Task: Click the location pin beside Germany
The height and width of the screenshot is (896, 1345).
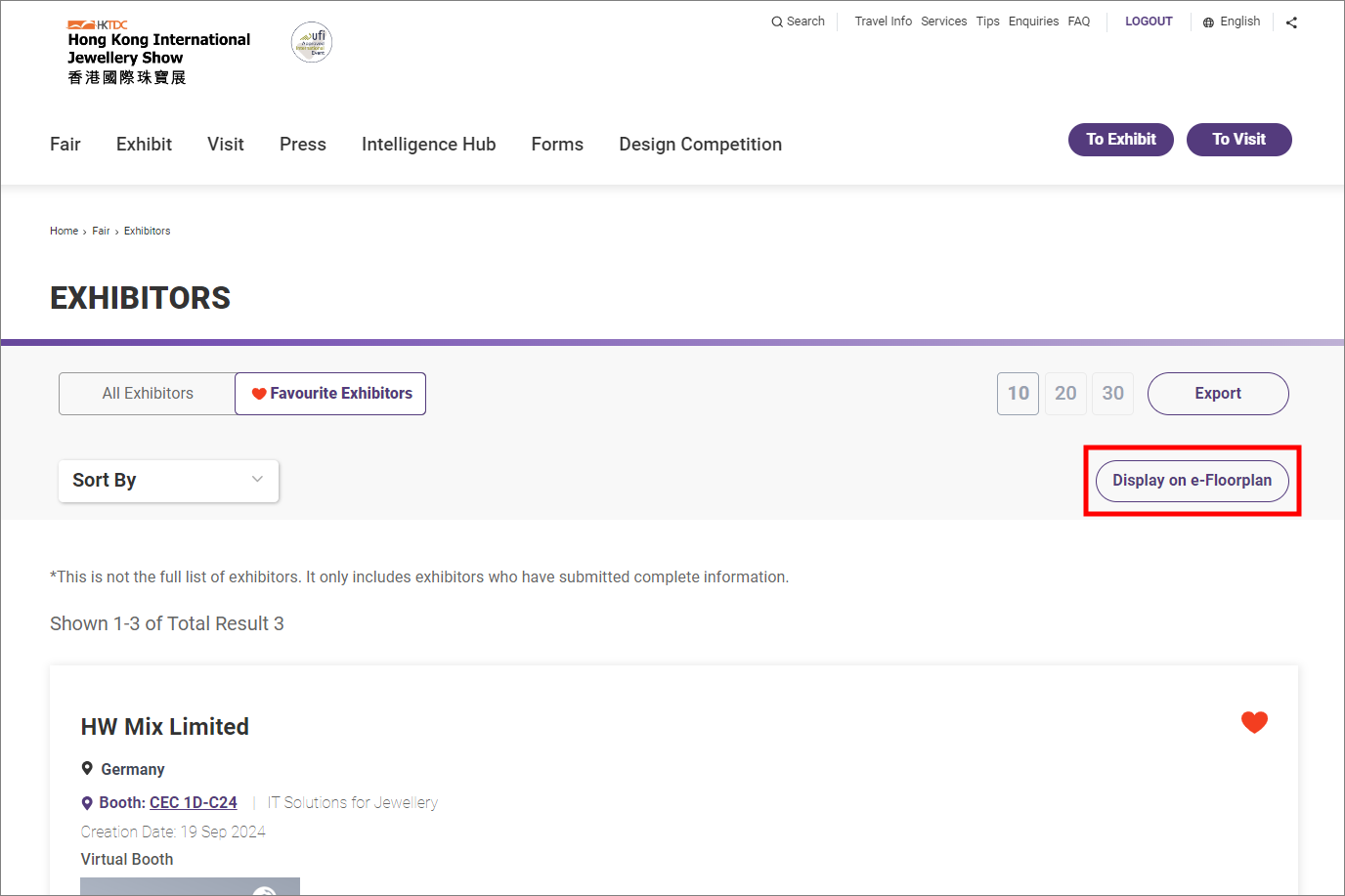Action: click(x=87, y=769)
